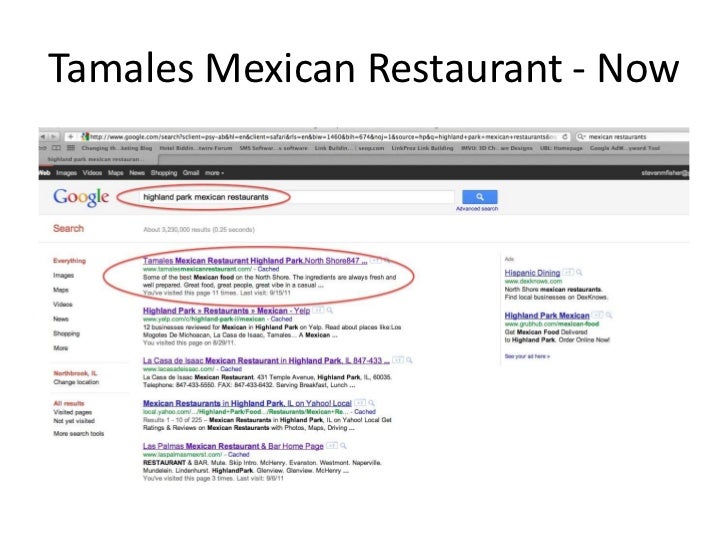Open 'UBL: Homepage' bookmark
728x546 pixels.
561,148
